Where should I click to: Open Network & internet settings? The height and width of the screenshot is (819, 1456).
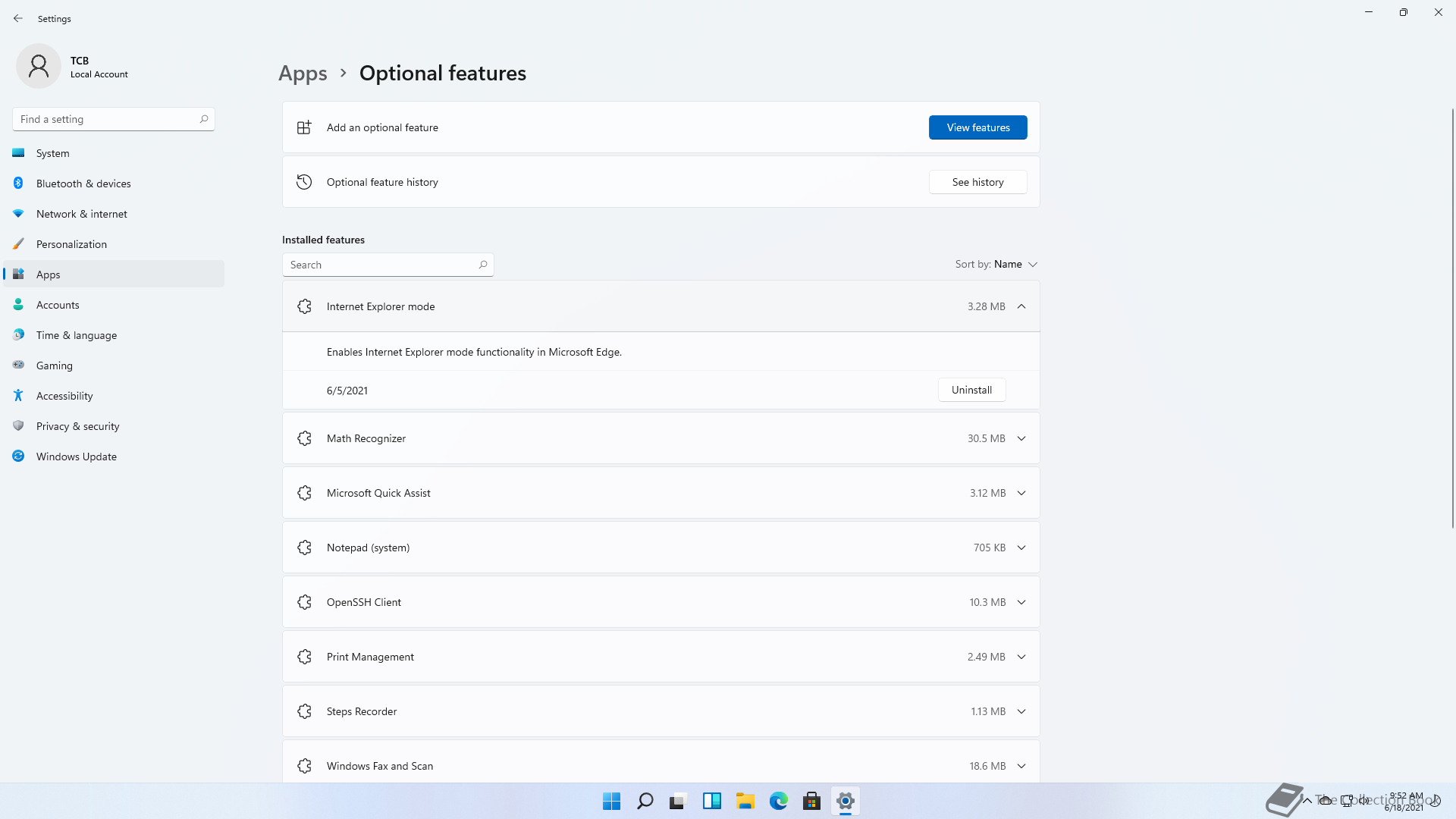(114, 214)
